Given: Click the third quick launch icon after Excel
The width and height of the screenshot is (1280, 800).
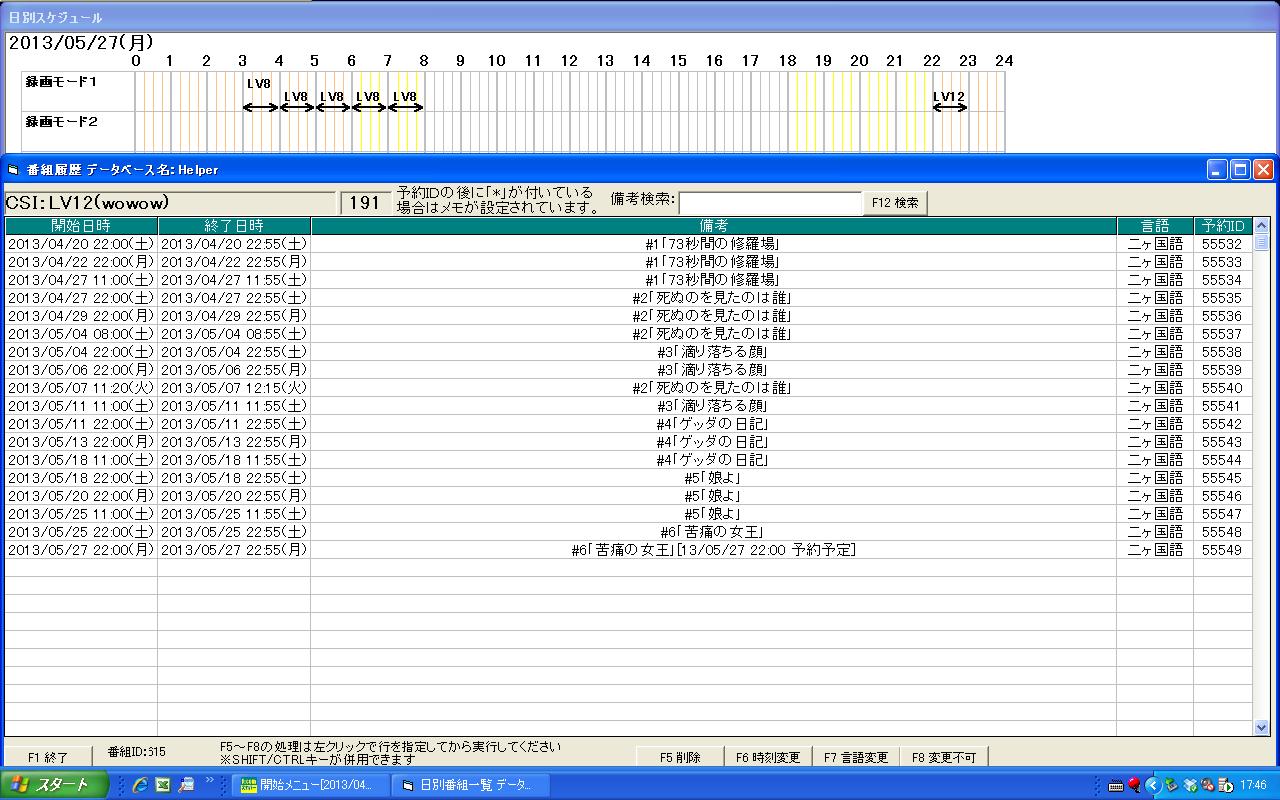Looking at the screenshot, I should [x=186, y=785].
